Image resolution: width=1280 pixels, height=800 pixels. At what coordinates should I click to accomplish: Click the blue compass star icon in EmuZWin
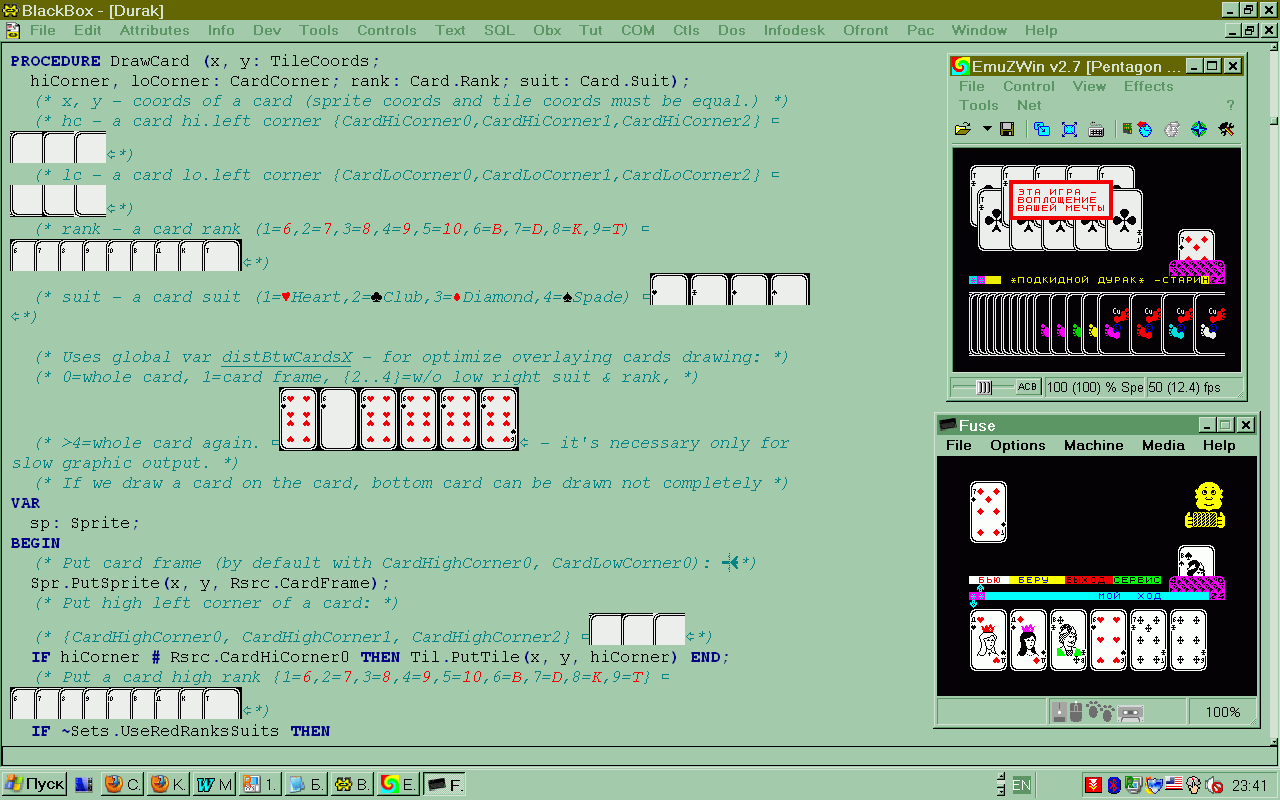[x=1200, y=129]
